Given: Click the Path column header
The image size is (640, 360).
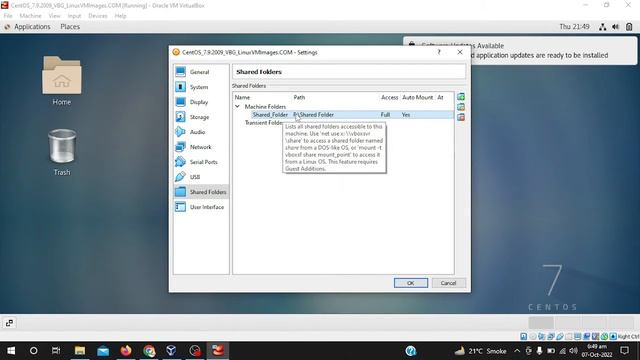Looking at the screenshot, I should tap(299, 97).
